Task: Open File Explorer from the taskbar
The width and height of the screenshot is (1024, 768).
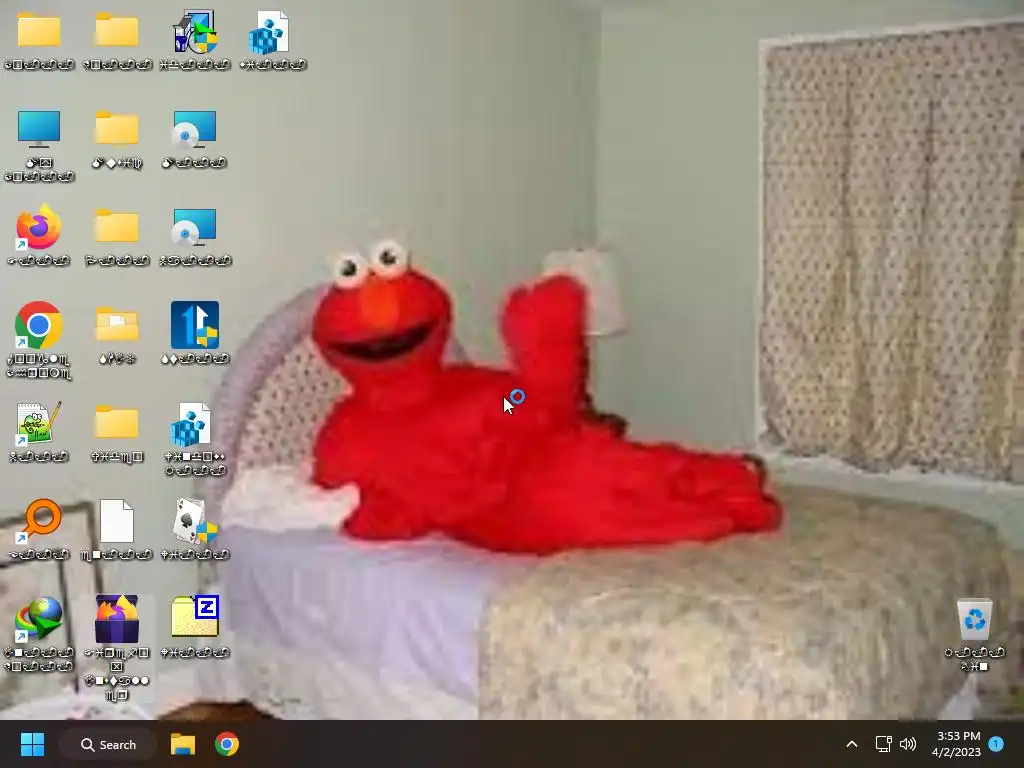Action: click(x=183, y=744)
